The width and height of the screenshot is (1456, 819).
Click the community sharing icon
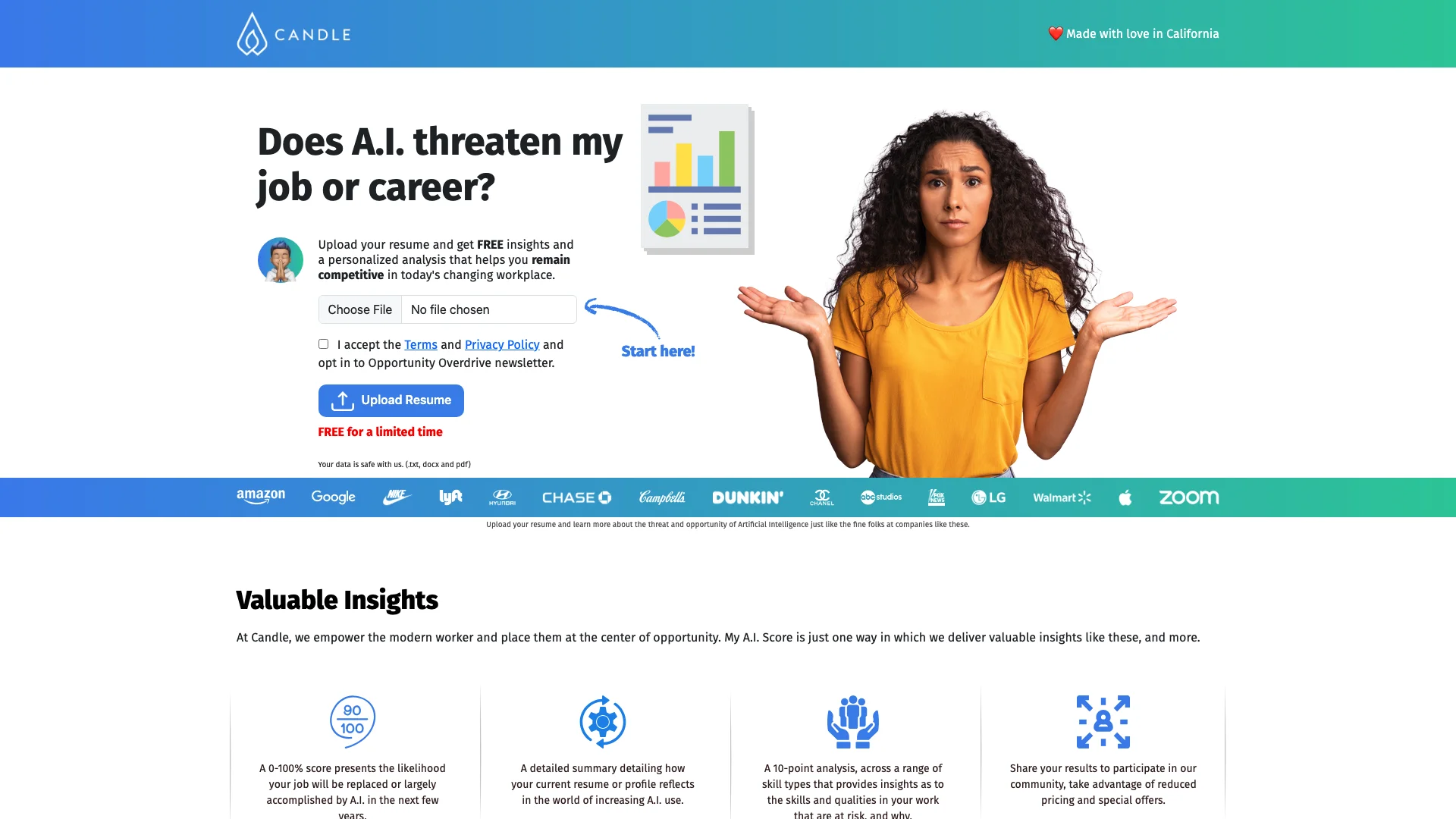pyautogui.click(x=1102, y=721)
